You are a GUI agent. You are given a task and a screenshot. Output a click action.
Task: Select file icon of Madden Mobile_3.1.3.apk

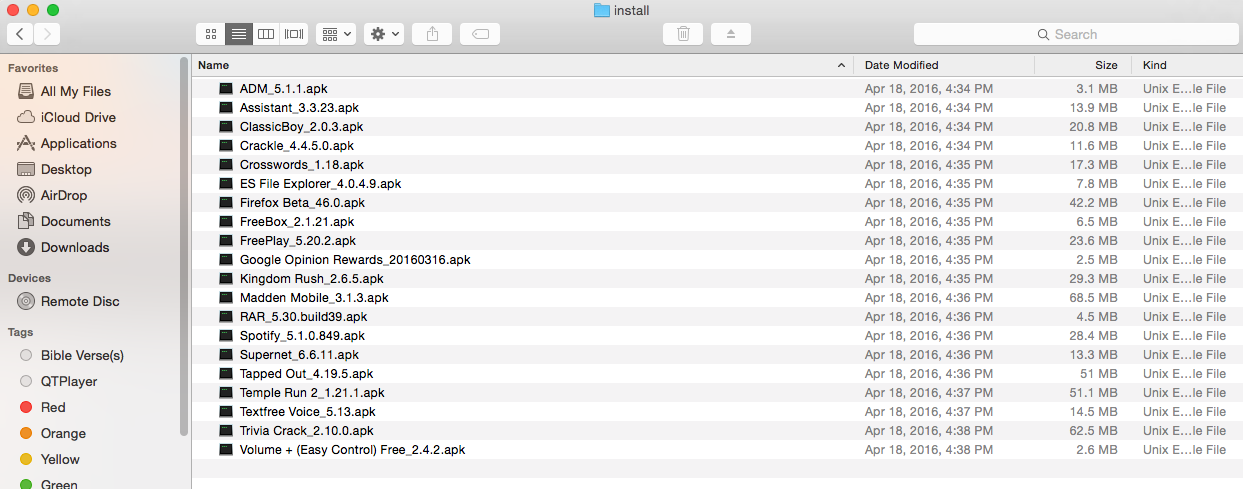click(226, 298)
